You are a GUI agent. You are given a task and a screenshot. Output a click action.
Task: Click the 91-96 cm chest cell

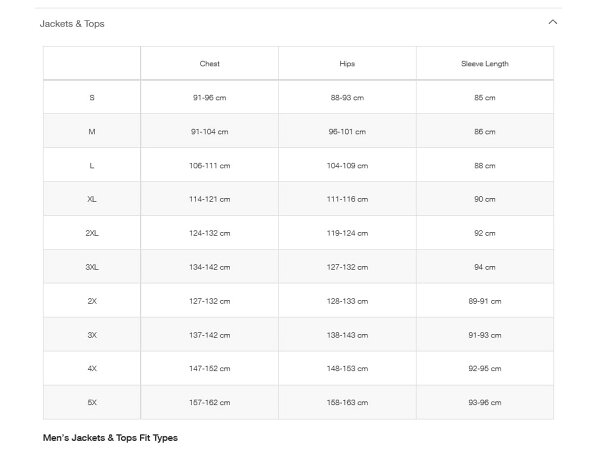pyautogui.click(x=210, y=98)
